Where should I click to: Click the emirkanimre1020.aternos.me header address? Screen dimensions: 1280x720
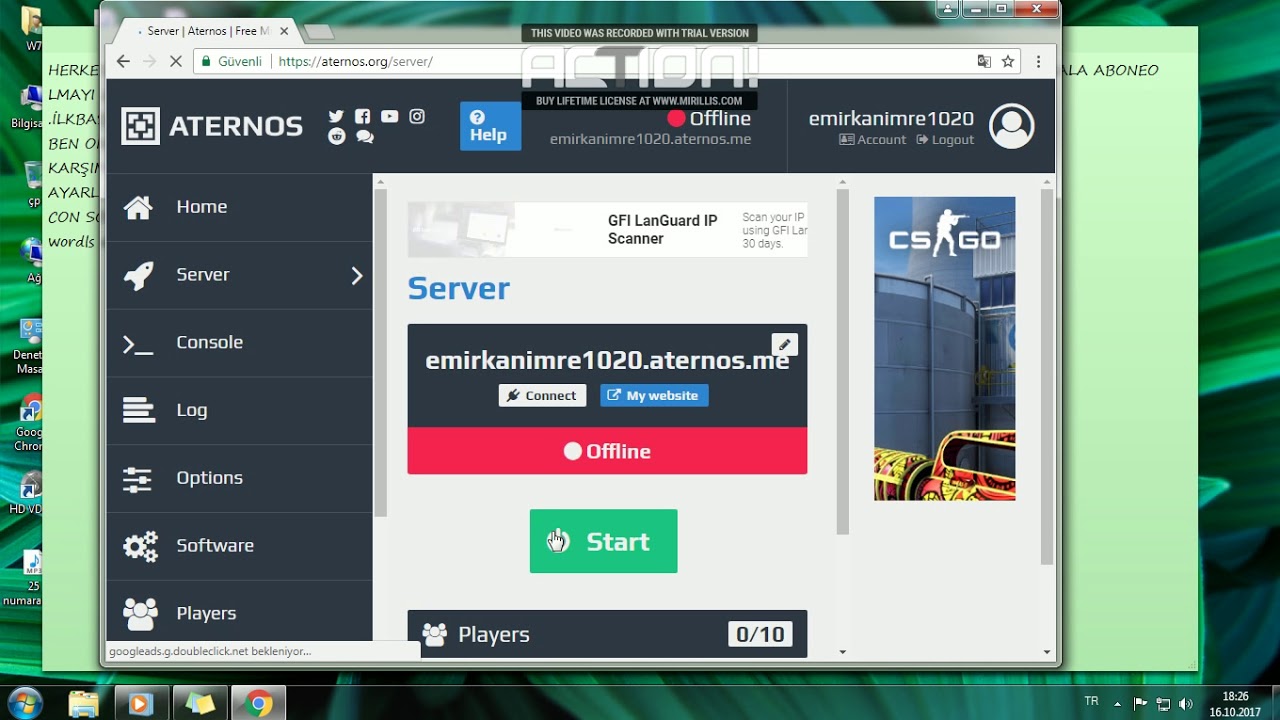click(x=650, y=140)
